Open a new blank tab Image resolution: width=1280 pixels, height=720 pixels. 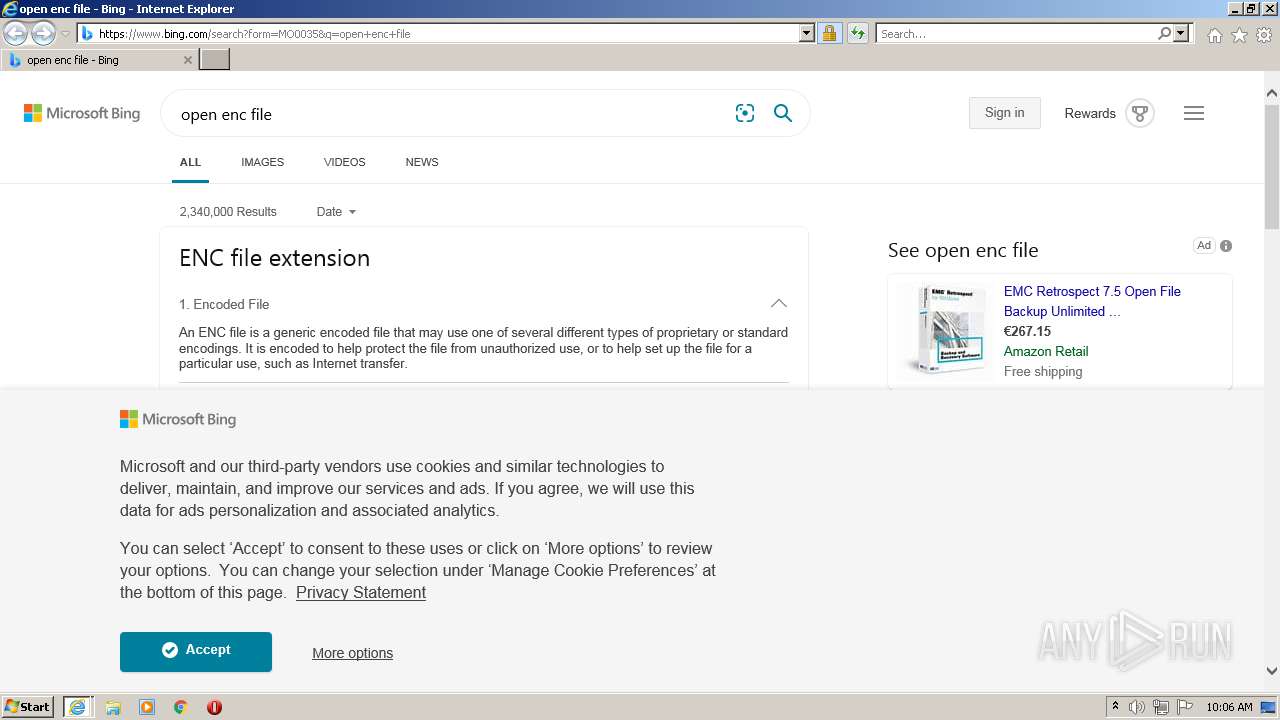[215, 60]
